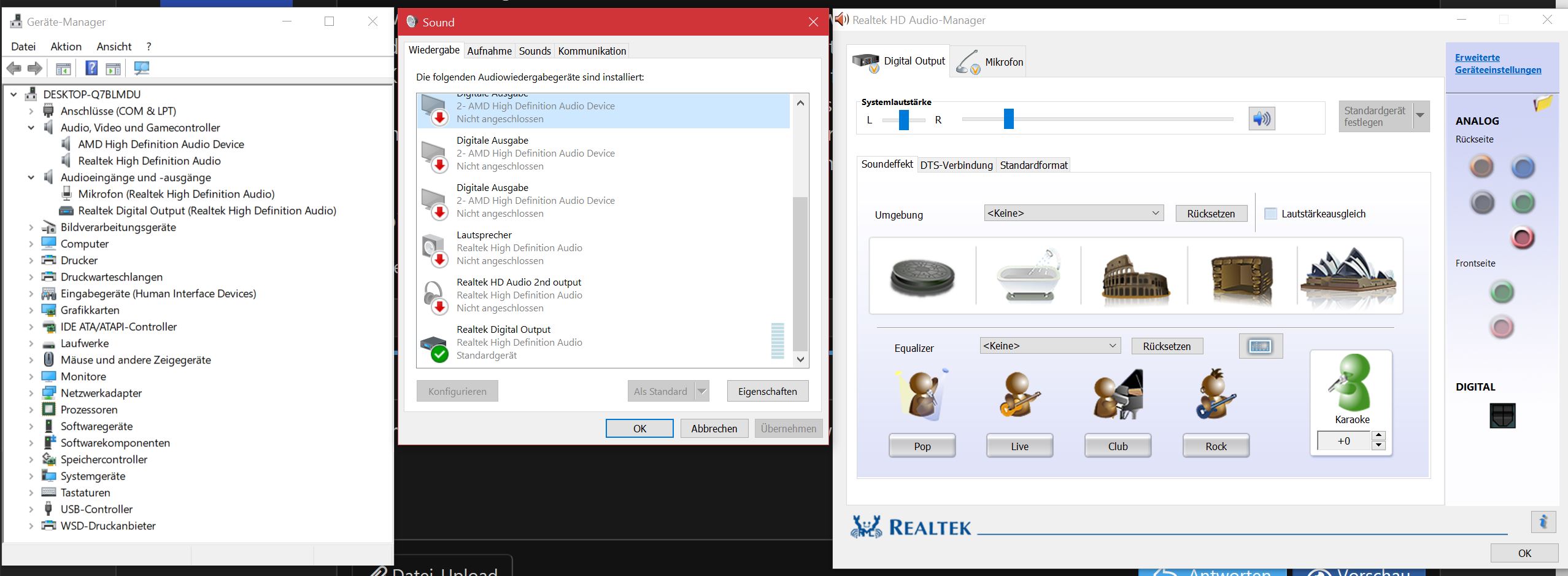Click the guitar player Live equalizer icon
Image resolution: width=1568 pixels, height=576 pixels.
1019,395
